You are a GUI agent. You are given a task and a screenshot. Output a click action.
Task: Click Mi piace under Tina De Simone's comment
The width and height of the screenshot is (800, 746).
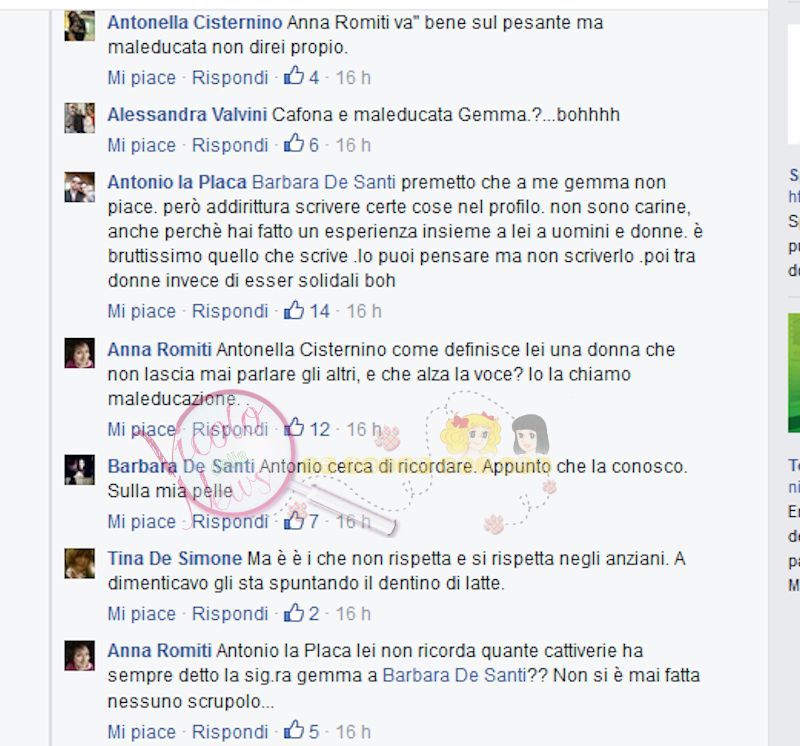(x=141, y=614)
